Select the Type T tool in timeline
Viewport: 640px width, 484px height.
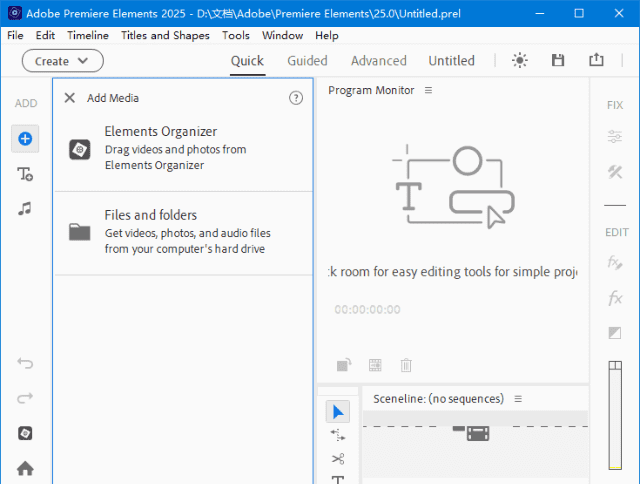(x=338, y=480)
